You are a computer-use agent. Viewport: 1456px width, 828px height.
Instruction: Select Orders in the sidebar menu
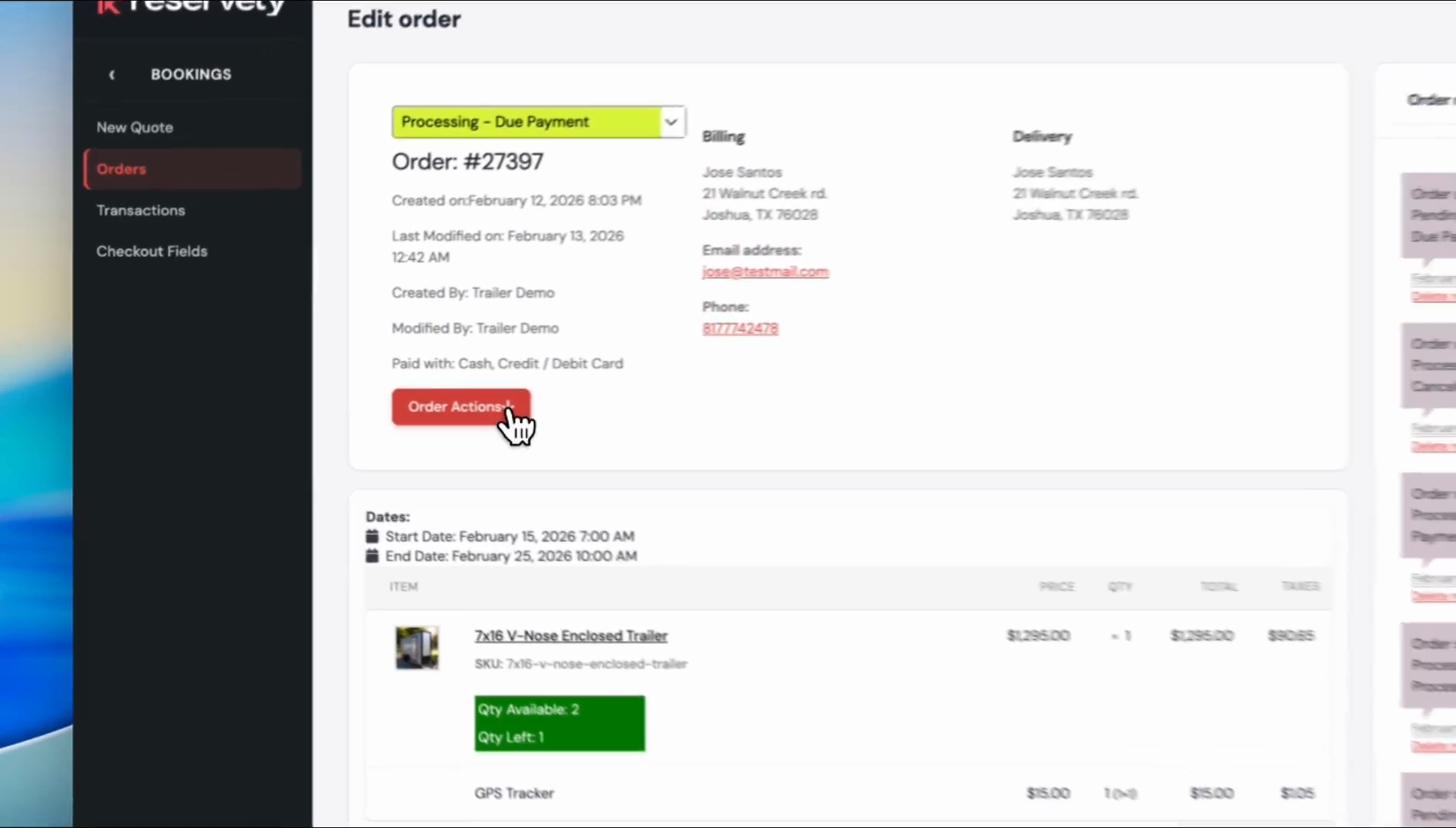(x=121, y=169)
